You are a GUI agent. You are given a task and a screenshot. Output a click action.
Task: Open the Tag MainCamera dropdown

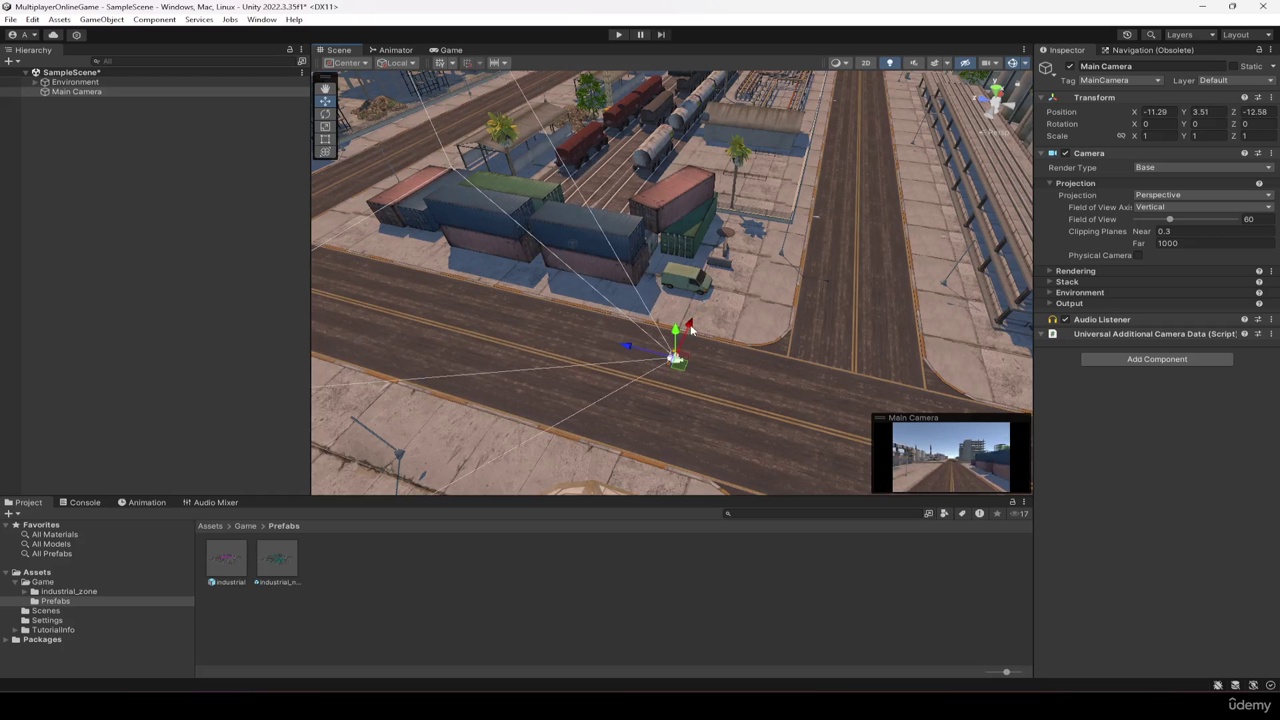click(1120, 80)
